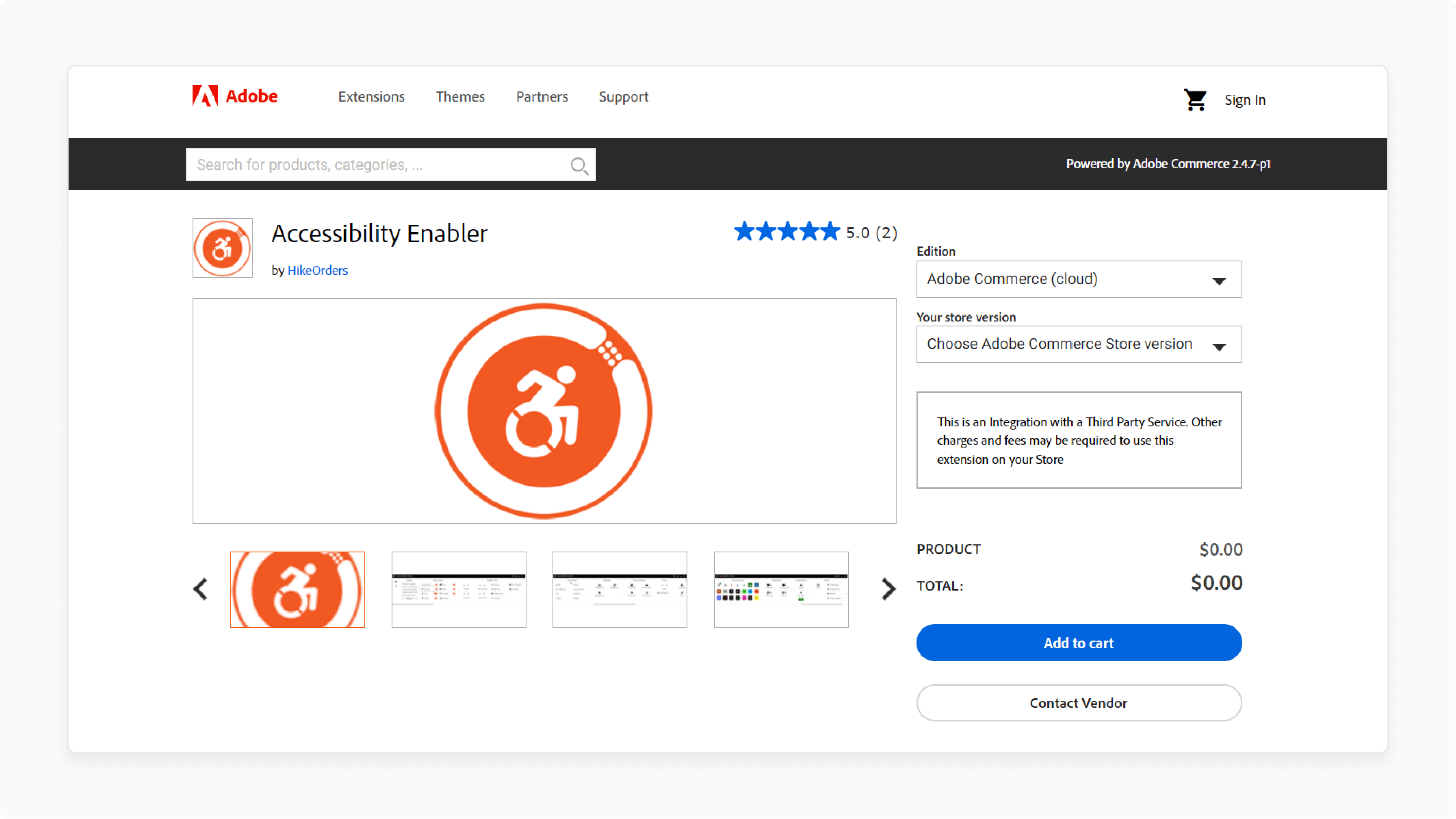Click the Sign In link
Screen dimensions: 1456x819
pos(1245,100)
